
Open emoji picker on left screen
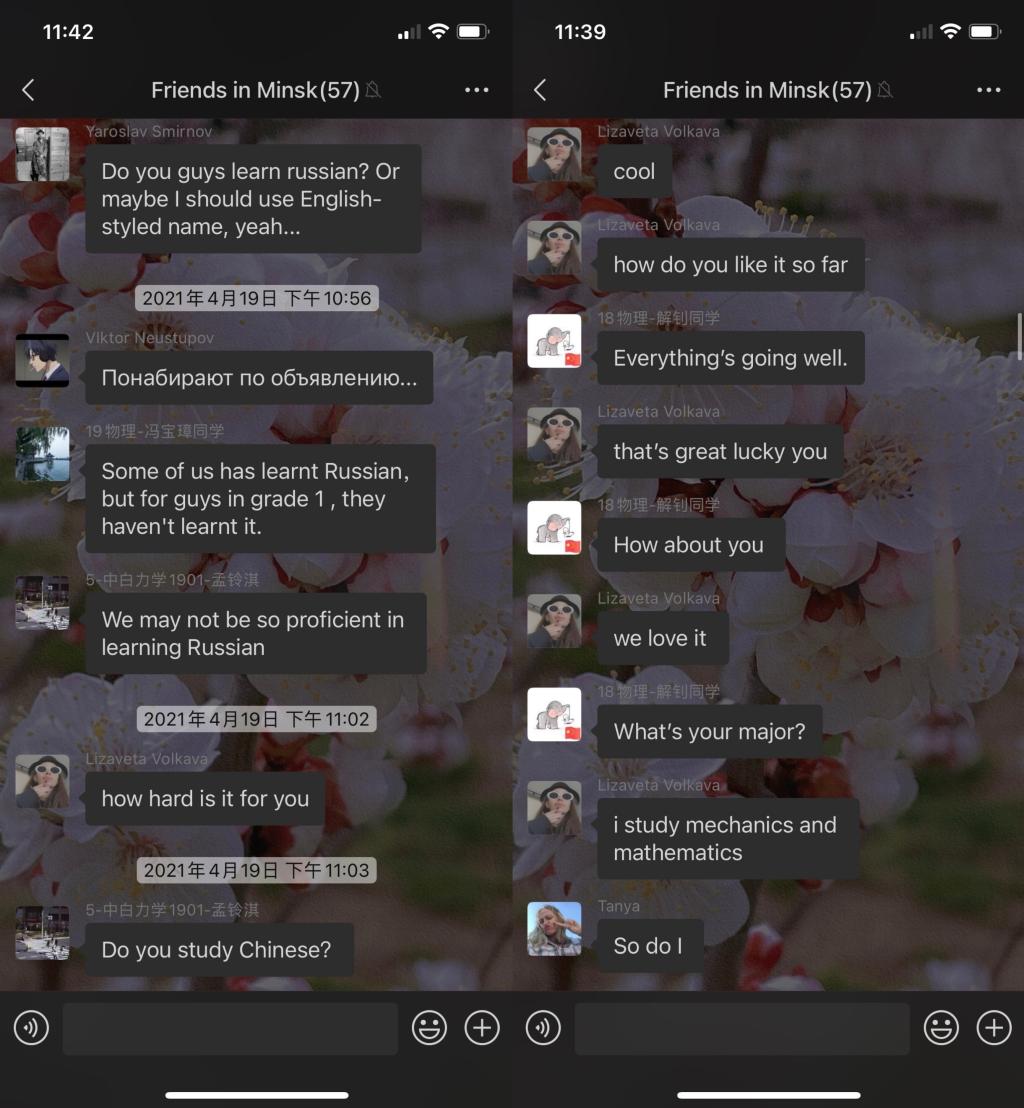(x=429, y=1028)
